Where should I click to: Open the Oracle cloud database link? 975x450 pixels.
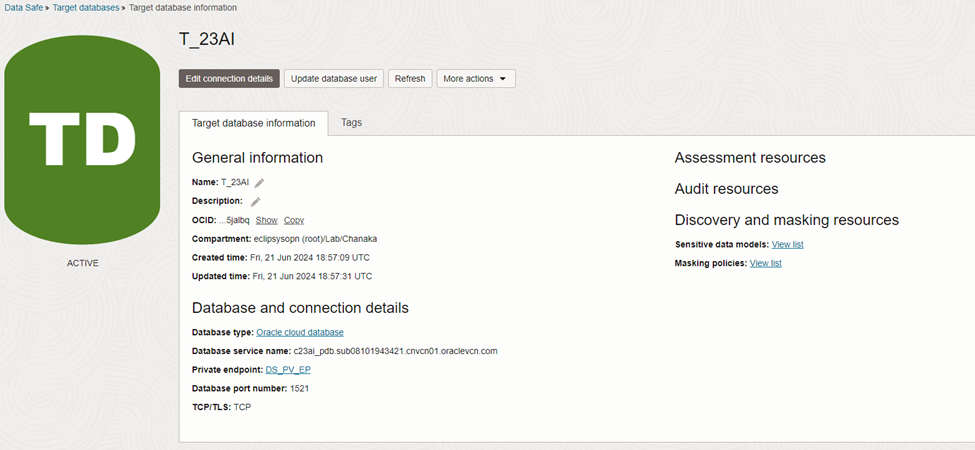300,332
